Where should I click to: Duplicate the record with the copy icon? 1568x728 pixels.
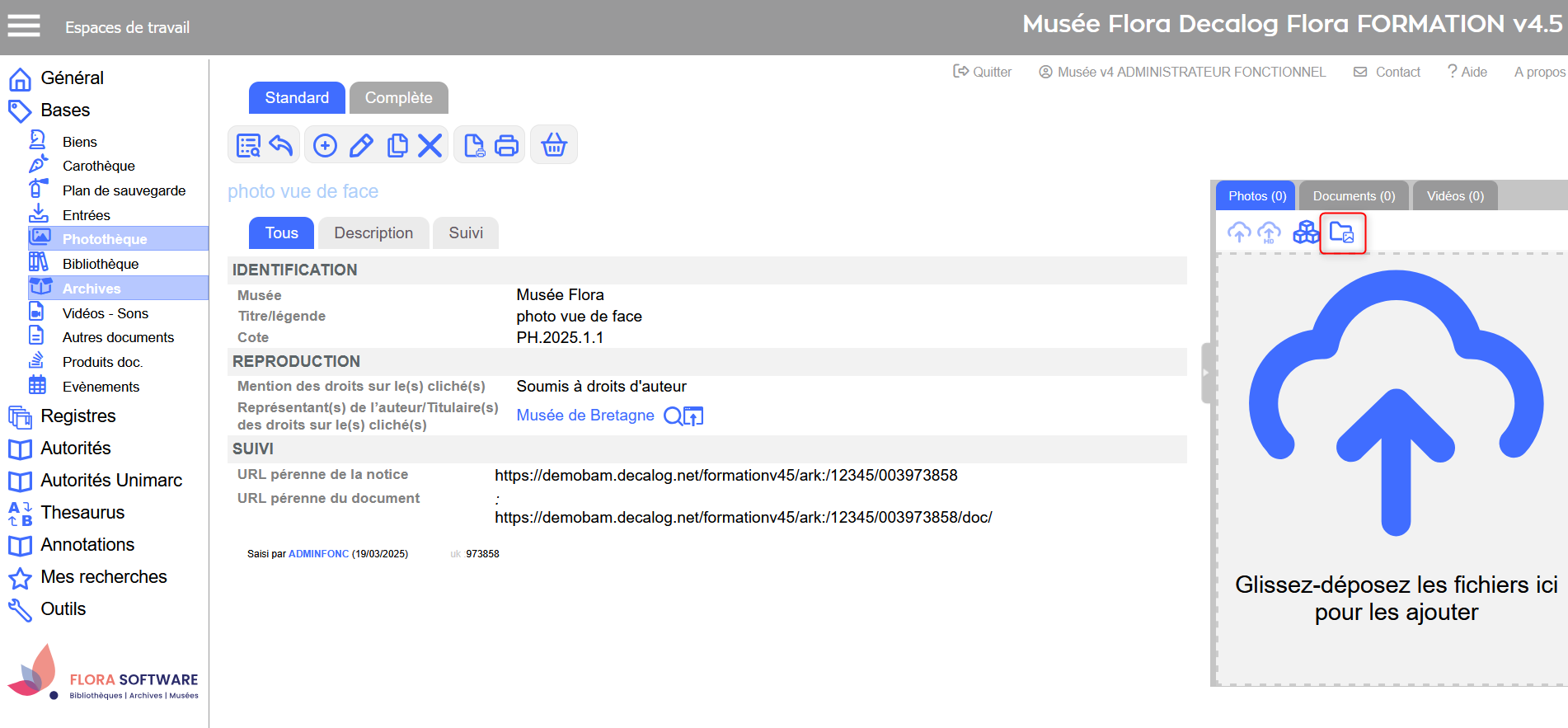coord(397,146)
